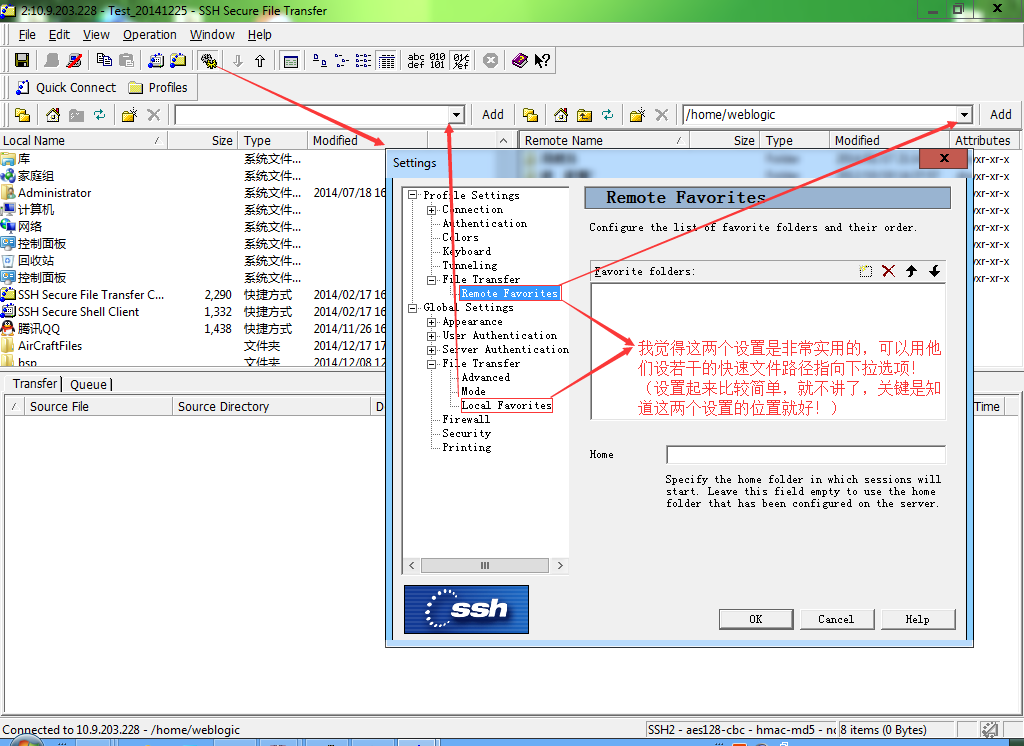The width and height of the screenshot is (1024, 746).
Task: Delete favorite folder red X icon
Action: point(888,271)
